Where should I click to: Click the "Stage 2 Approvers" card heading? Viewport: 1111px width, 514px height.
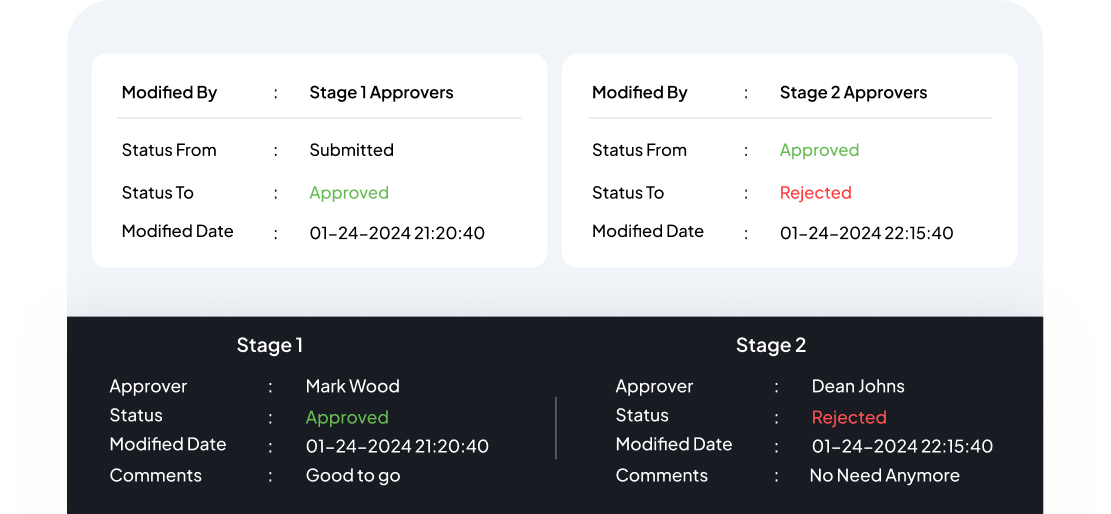coord(853,93)
